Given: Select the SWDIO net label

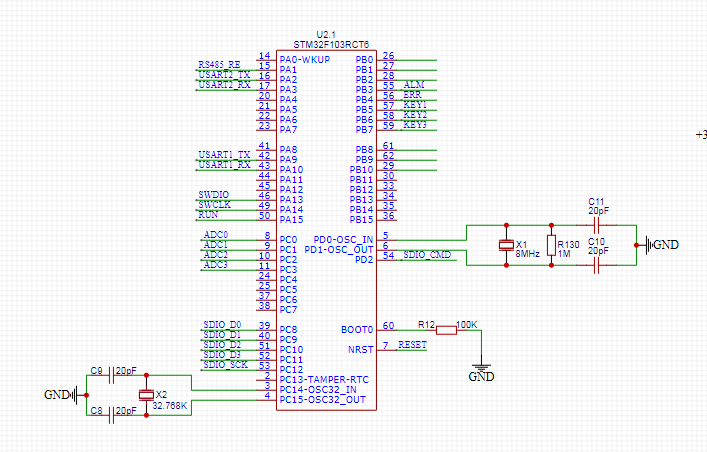Looking at the screenshot, I should (214, 195).
